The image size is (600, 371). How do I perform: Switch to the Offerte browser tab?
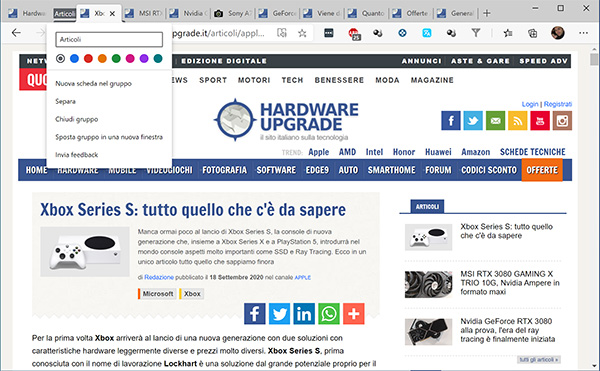412,13
